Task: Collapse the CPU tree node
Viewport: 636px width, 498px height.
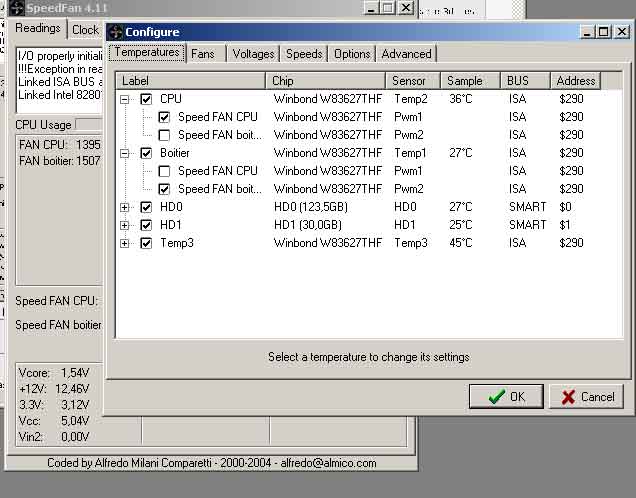Action: [x=125, y=99]
